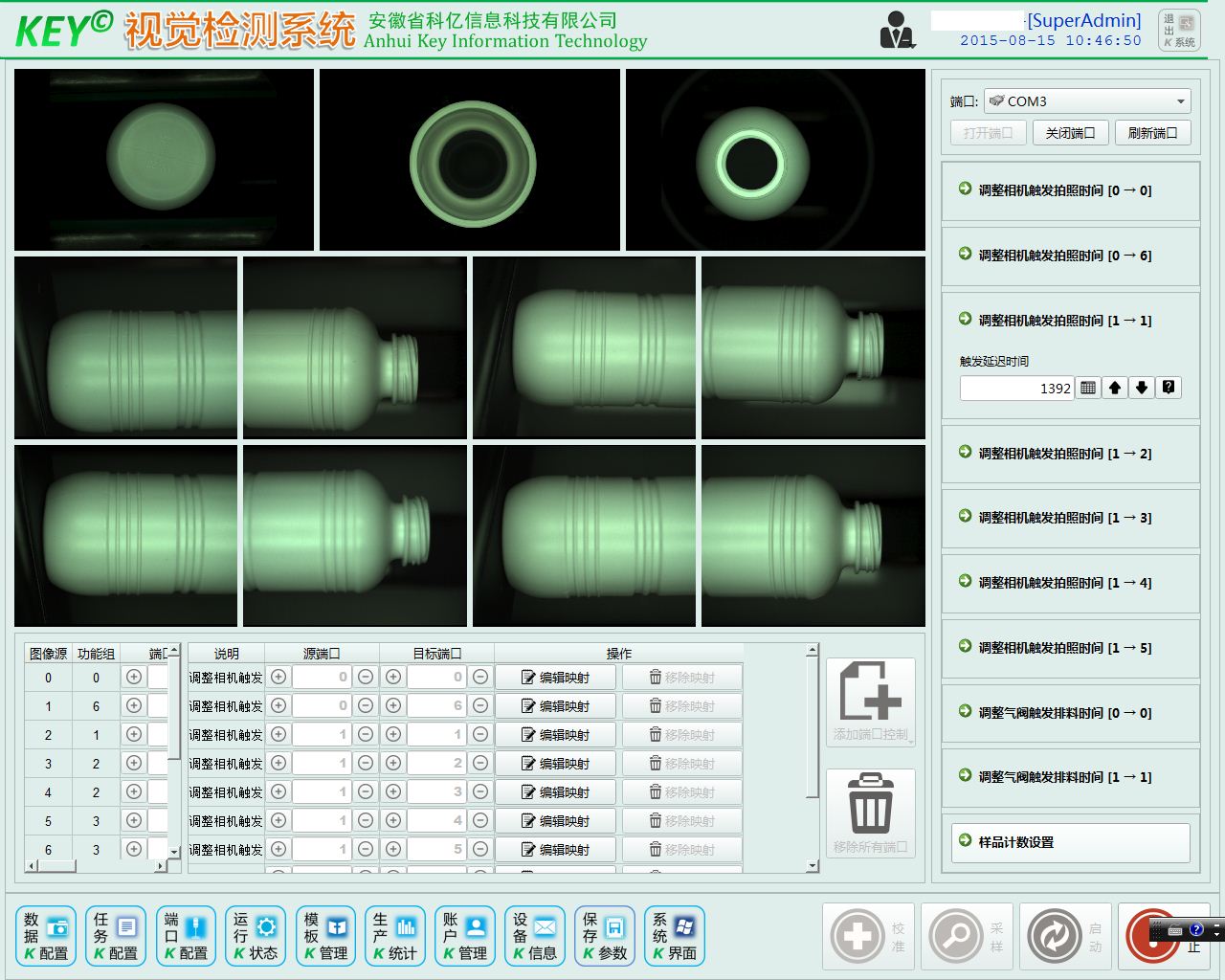Click the red stop button

(1151, 936)
